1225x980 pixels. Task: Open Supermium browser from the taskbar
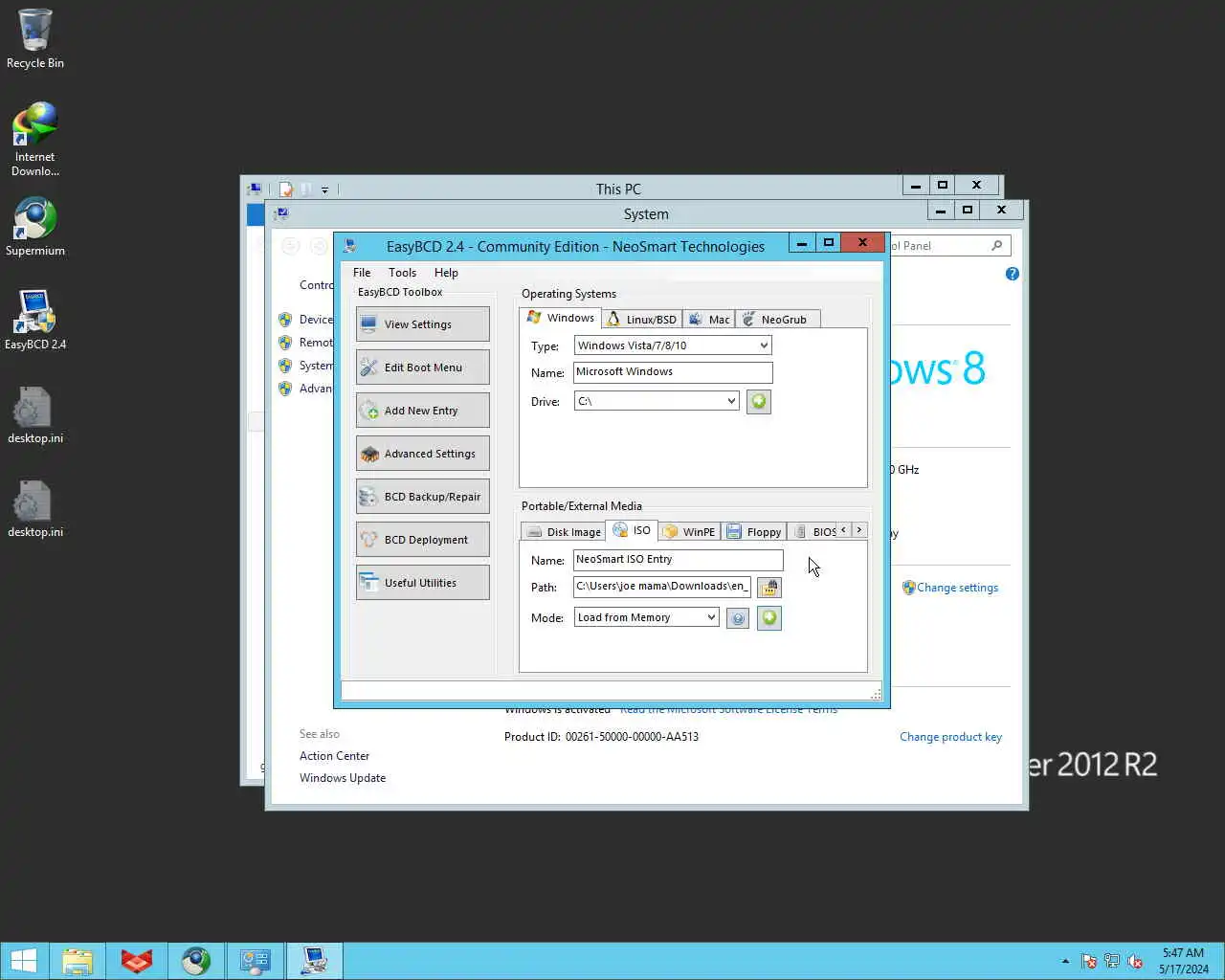pyautogui.click(x=196, y=961)
